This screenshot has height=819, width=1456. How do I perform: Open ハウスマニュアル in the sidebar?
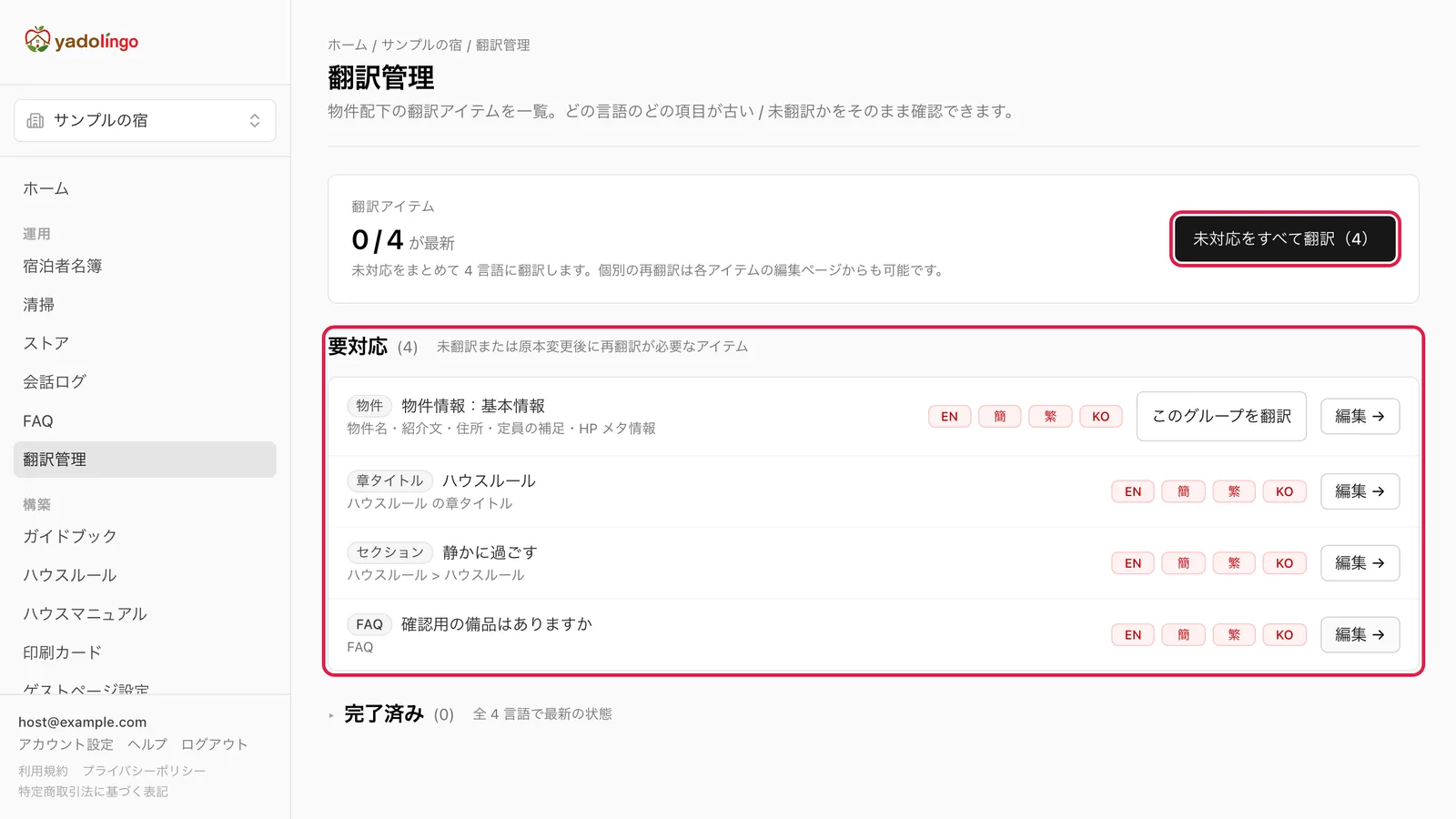tap(86, 614)
